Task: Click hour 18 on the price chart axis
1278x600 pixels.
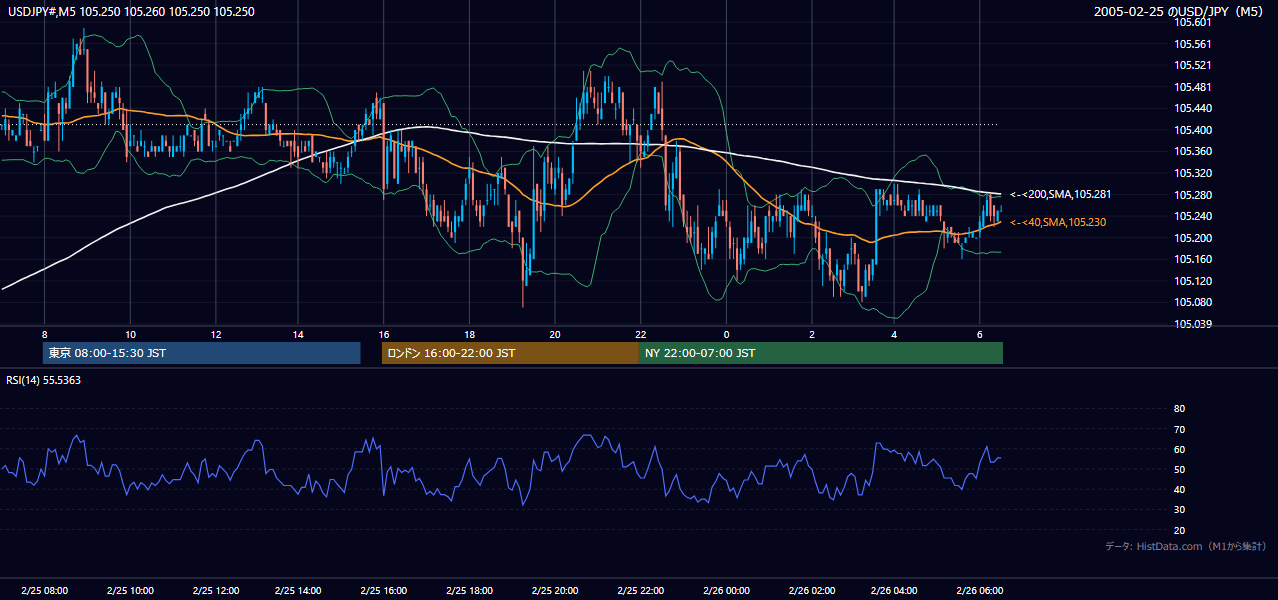Action: click(x=469, y=334)
